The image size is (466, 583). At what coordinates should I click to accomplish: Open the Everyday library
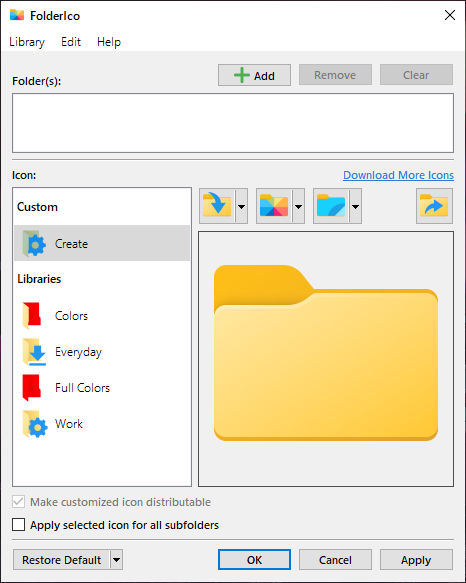click(102, 352)
